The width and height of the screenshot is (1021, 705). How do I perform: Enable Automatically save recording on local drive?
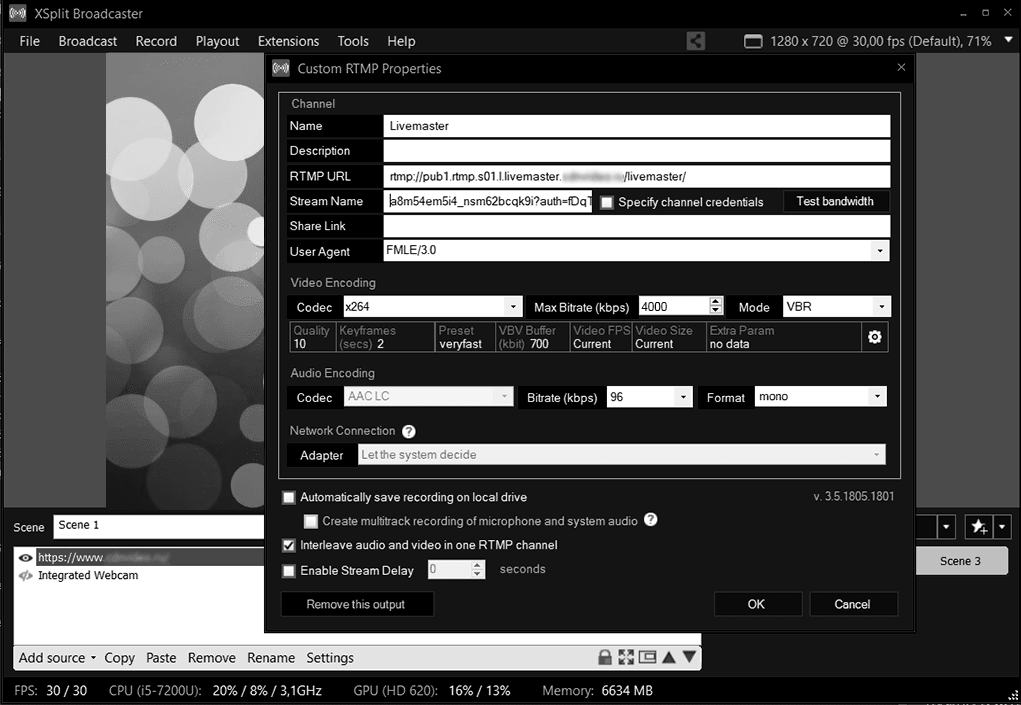click(289, 497)
